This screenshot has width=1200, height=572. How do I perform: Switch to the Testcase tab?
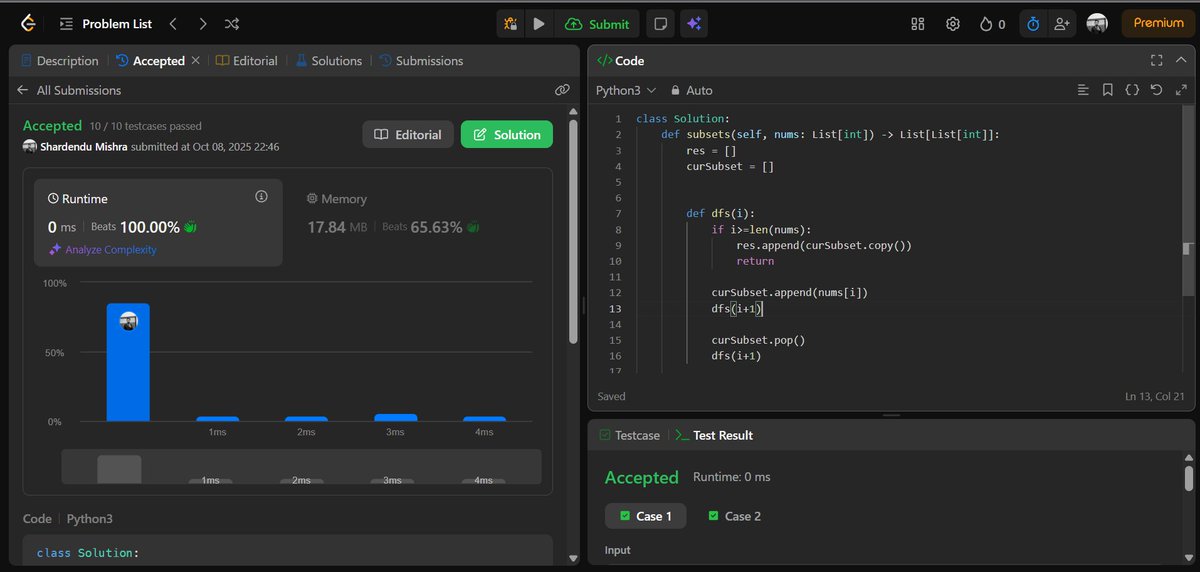click(x=629, y=435)
